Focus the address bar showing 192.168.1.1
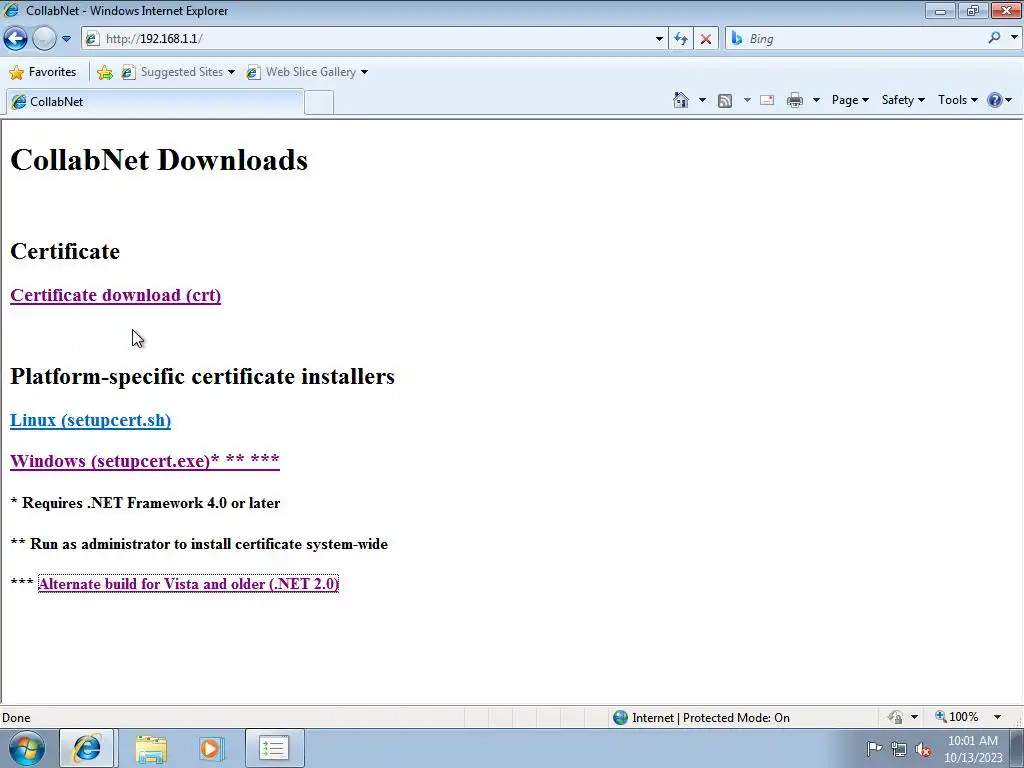Viewport: 1024px width, 768px height. click(x=376, y=39)
